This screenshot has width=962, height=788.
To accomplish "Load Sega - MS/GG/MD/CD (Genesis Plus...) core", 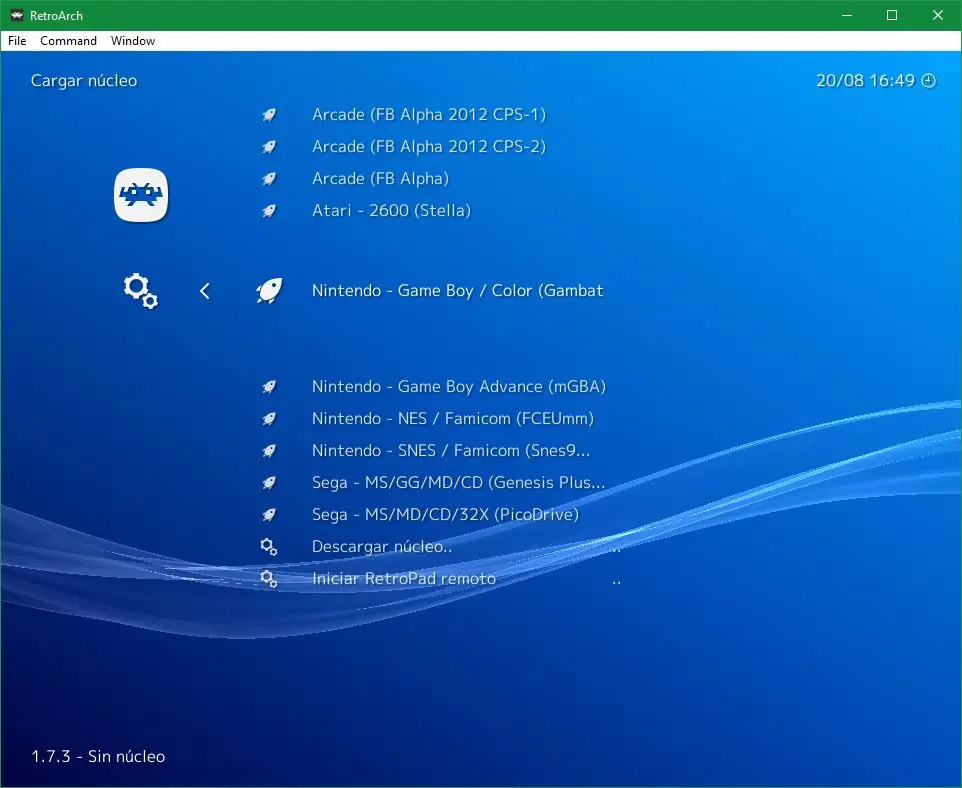I will click(458, 482).
